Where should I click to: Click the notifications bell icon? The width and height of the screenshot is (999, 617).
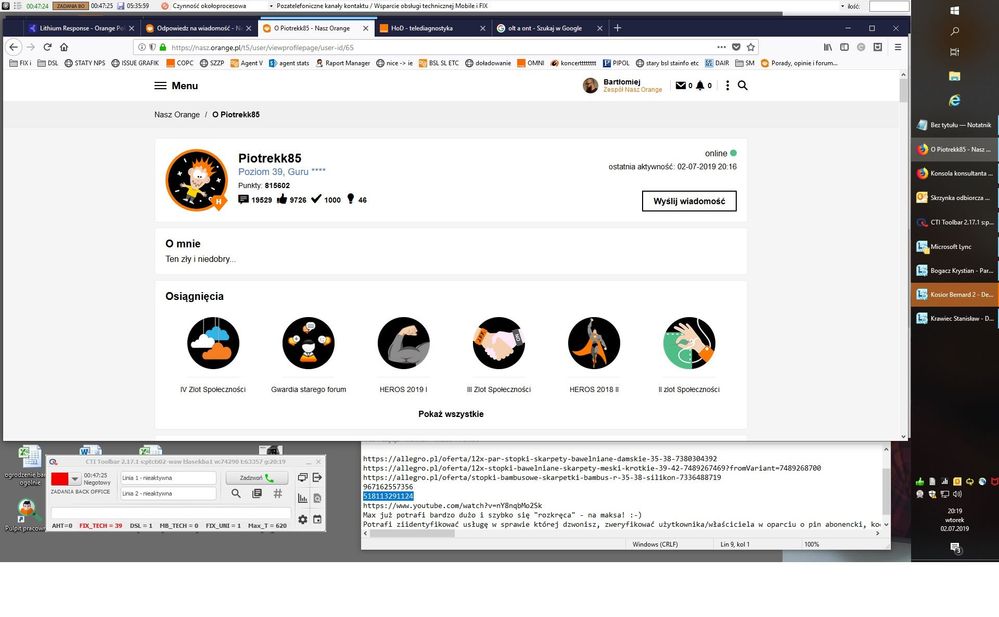pyautogui.click(x=700, y=86)
